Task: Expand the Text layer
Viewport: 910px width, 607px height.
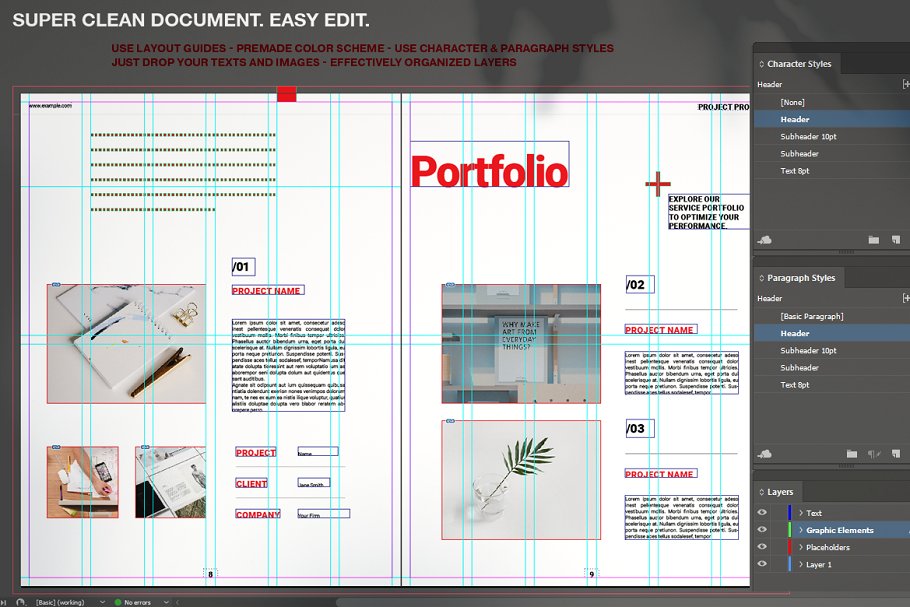Action: click(801, 513)
